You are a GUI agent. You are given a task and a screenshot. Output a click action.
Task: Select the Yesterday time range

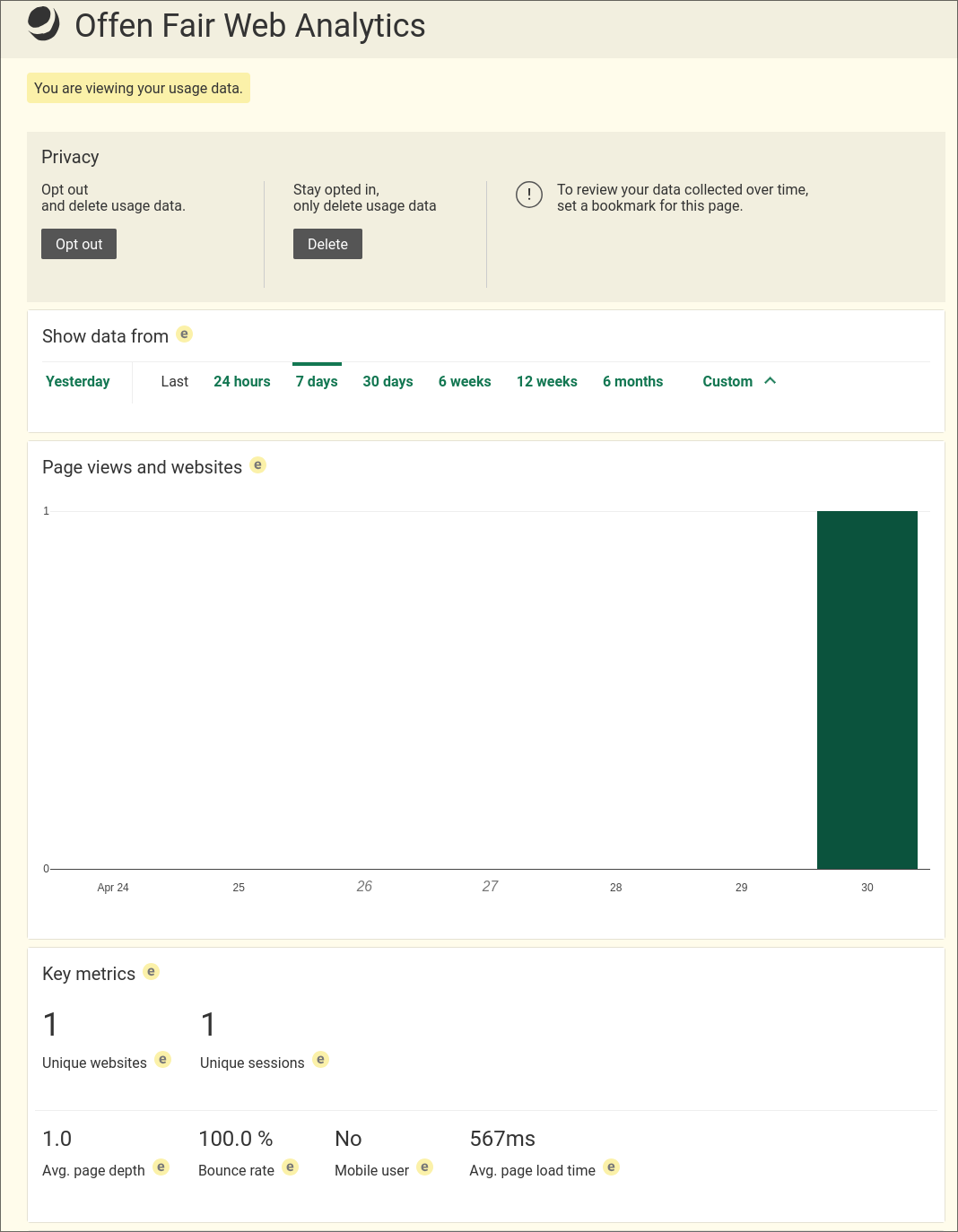pyautogui.click(x=78, y=382)
